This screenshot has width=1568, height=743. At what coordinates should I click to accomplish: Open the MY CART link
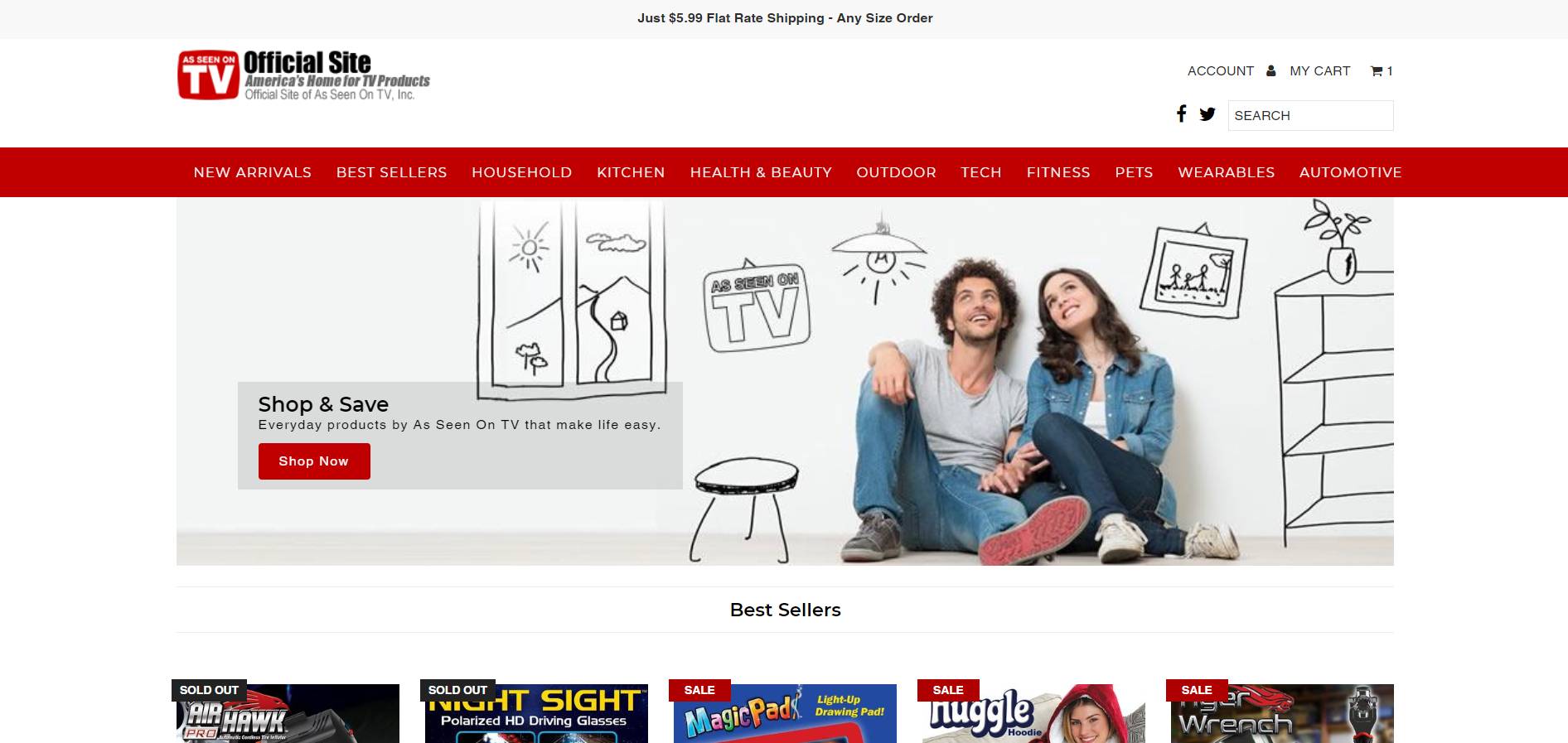point(1319,71)
